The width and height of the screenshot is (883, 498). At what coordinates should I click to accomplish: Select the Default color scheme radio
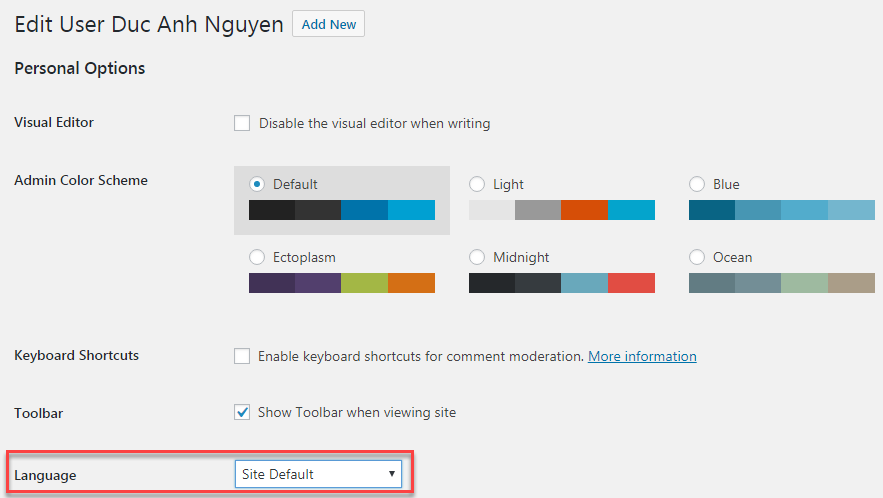point(257,184)
